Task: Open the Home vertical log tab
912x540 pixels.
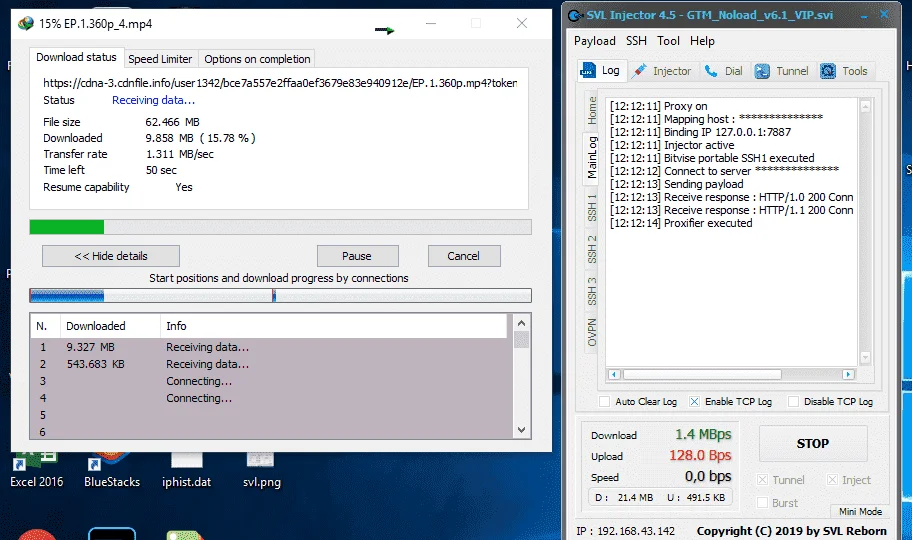Action: coord(592,111)
